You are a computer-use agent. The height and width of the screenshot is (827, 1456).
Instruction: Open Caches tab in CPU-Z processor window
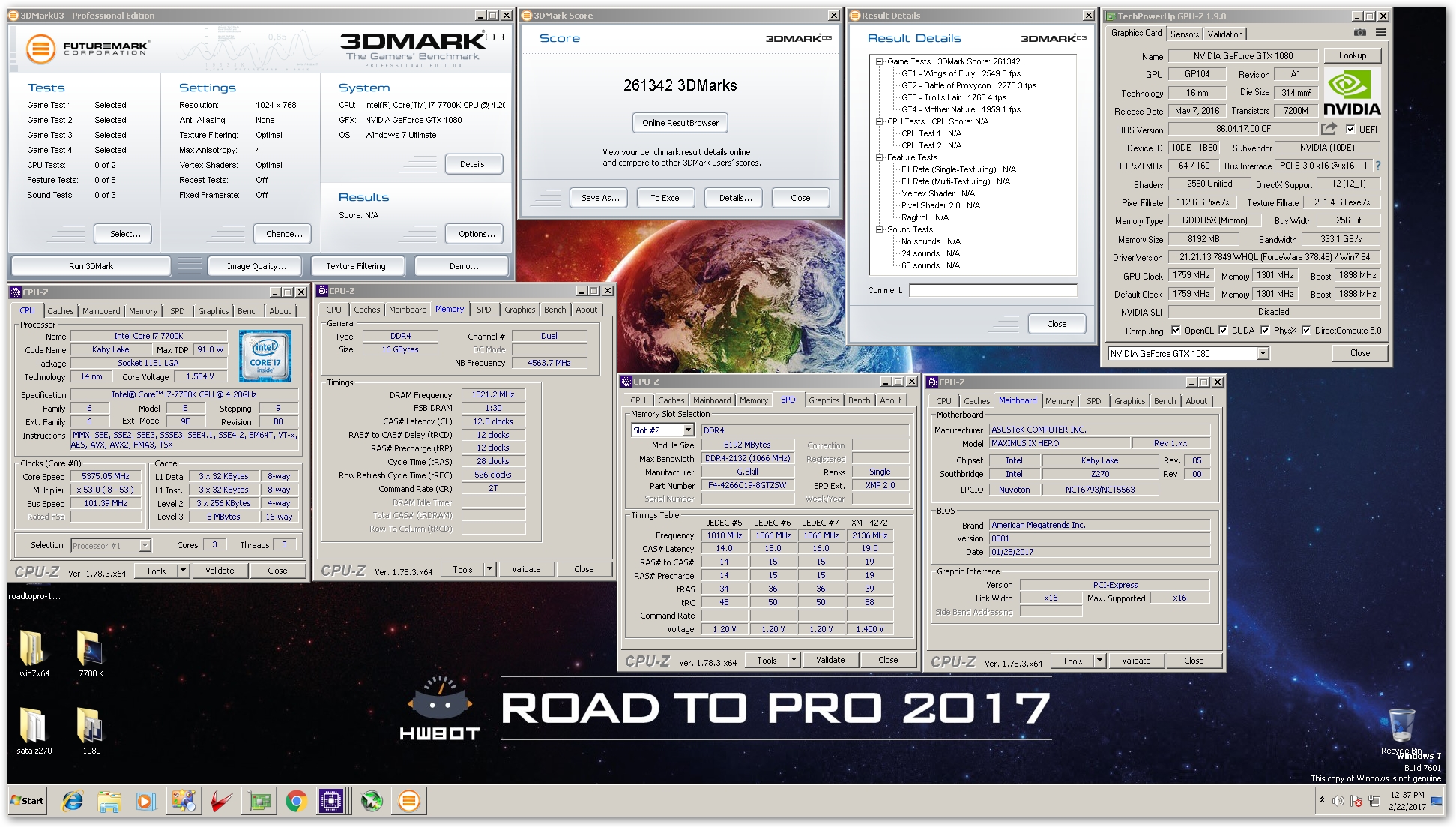click(x=61, y=311)
